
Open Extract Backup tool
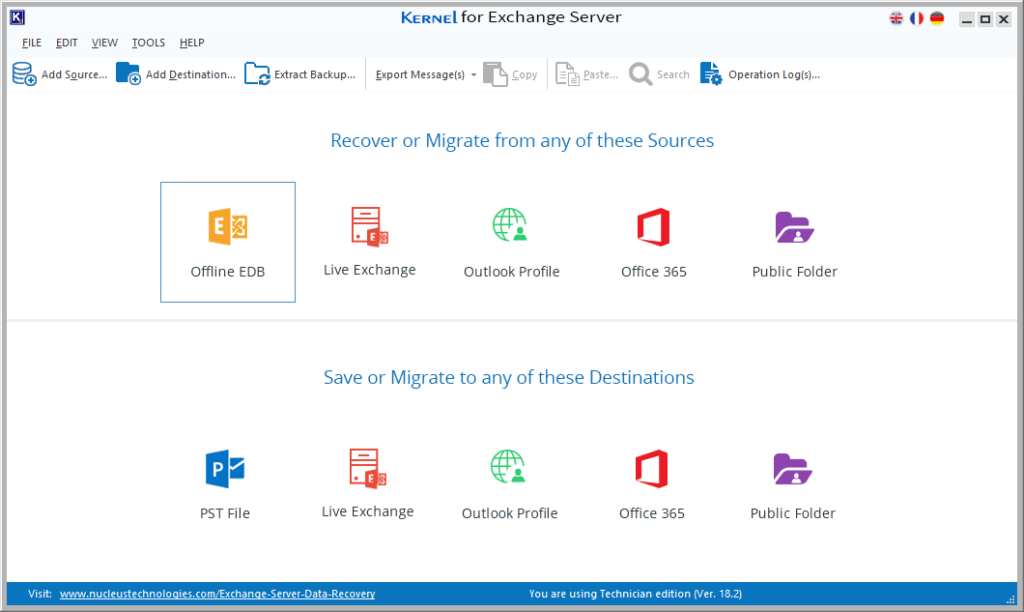pos(300,74)
